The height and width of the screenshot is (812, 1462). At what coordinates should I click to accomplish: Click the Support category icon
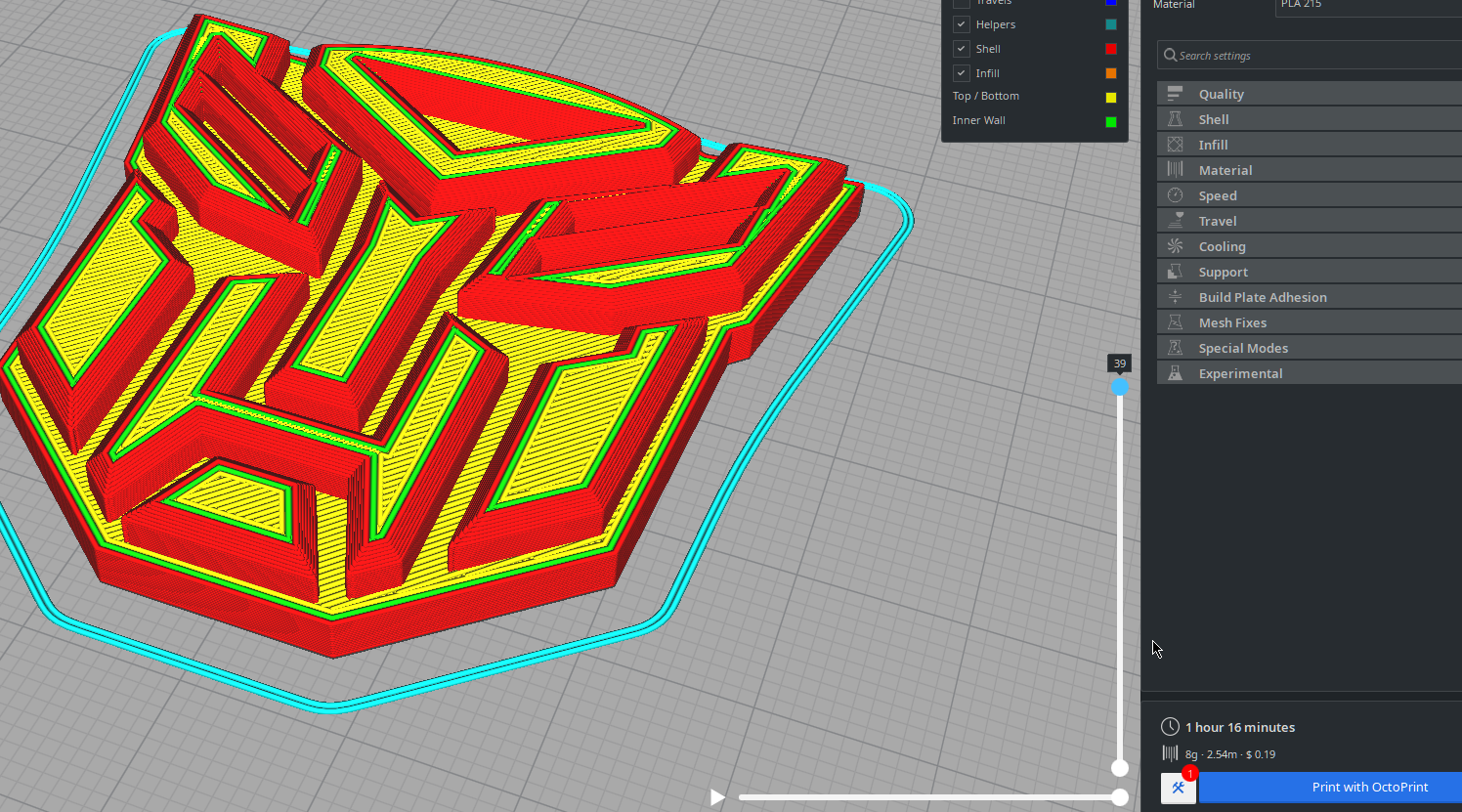tap(1175, 272)
